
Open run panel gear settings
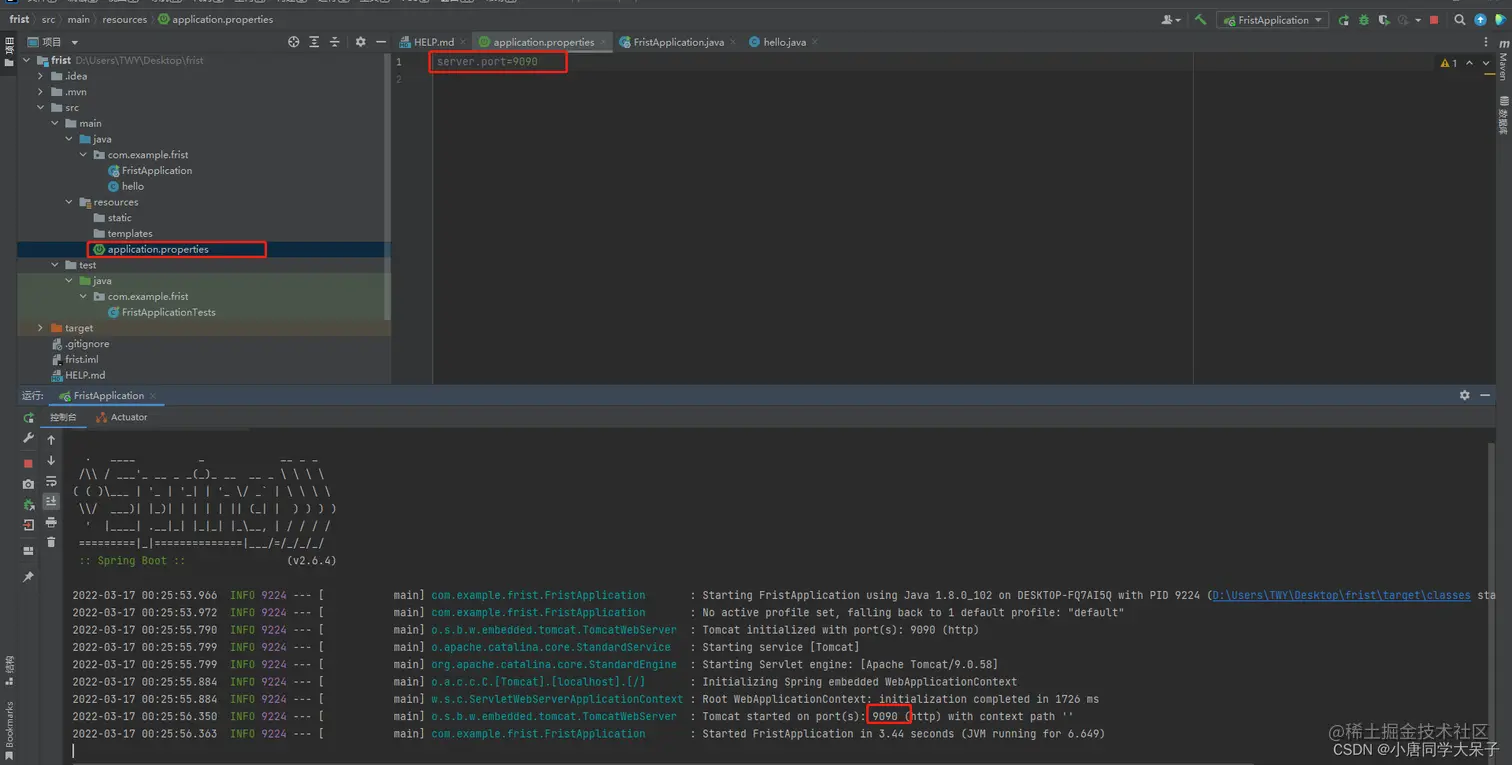tap(1465, 396)
